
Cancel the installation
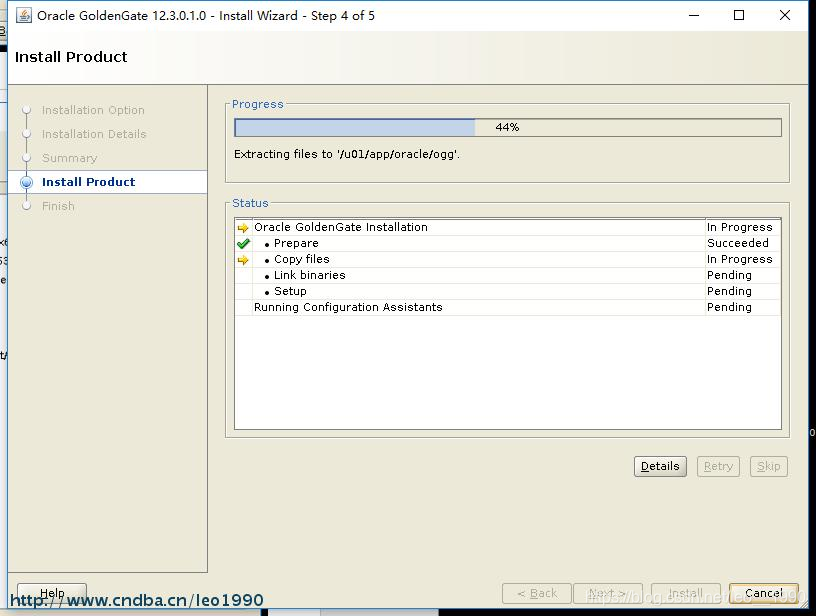tap(763, 593)
